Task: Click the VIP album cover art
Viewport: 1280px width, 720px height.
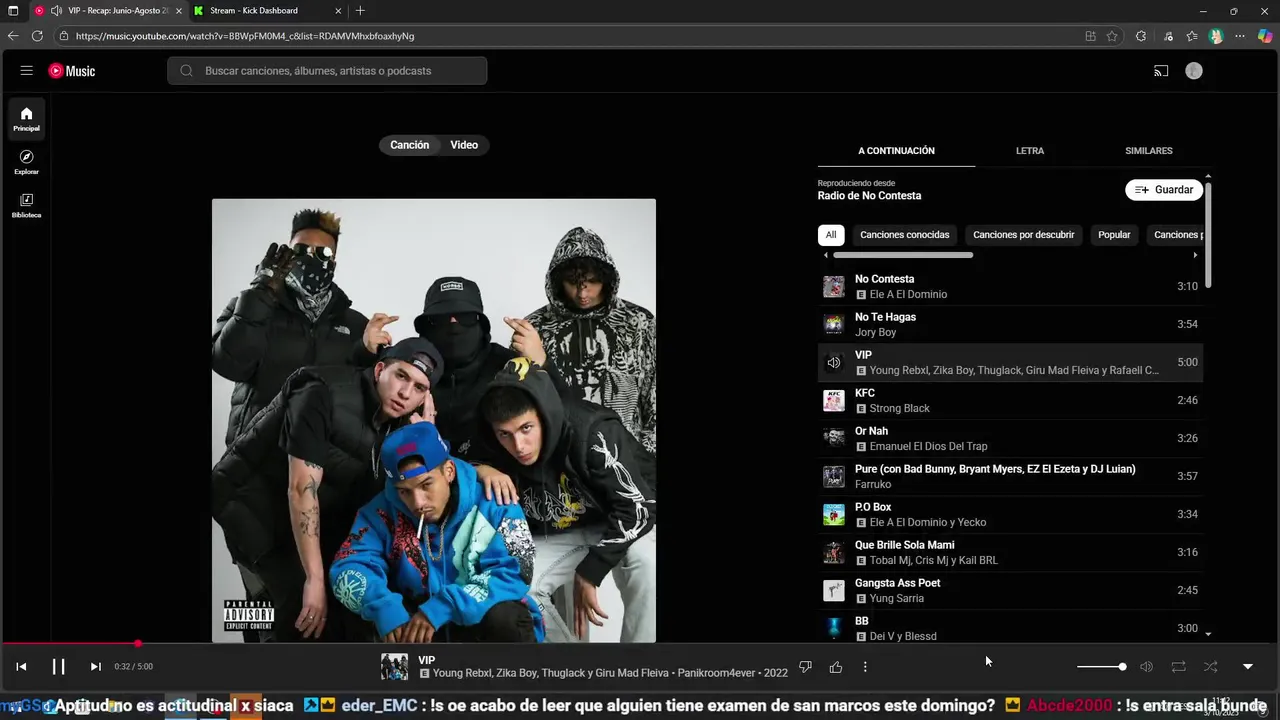Action: click(x=434, y=420)
